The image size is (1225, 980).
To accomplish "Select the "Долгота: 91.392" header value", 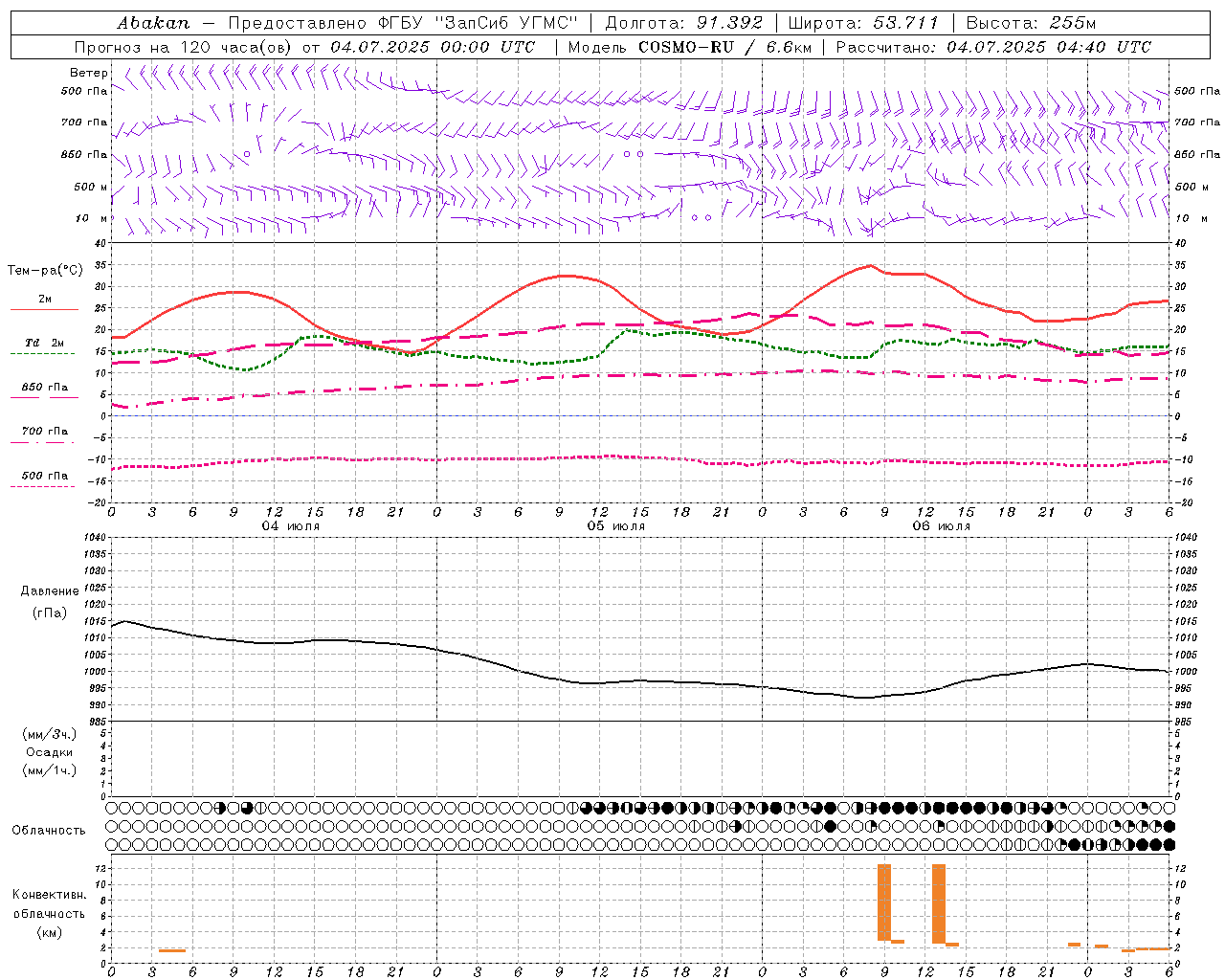I will 684,22.
